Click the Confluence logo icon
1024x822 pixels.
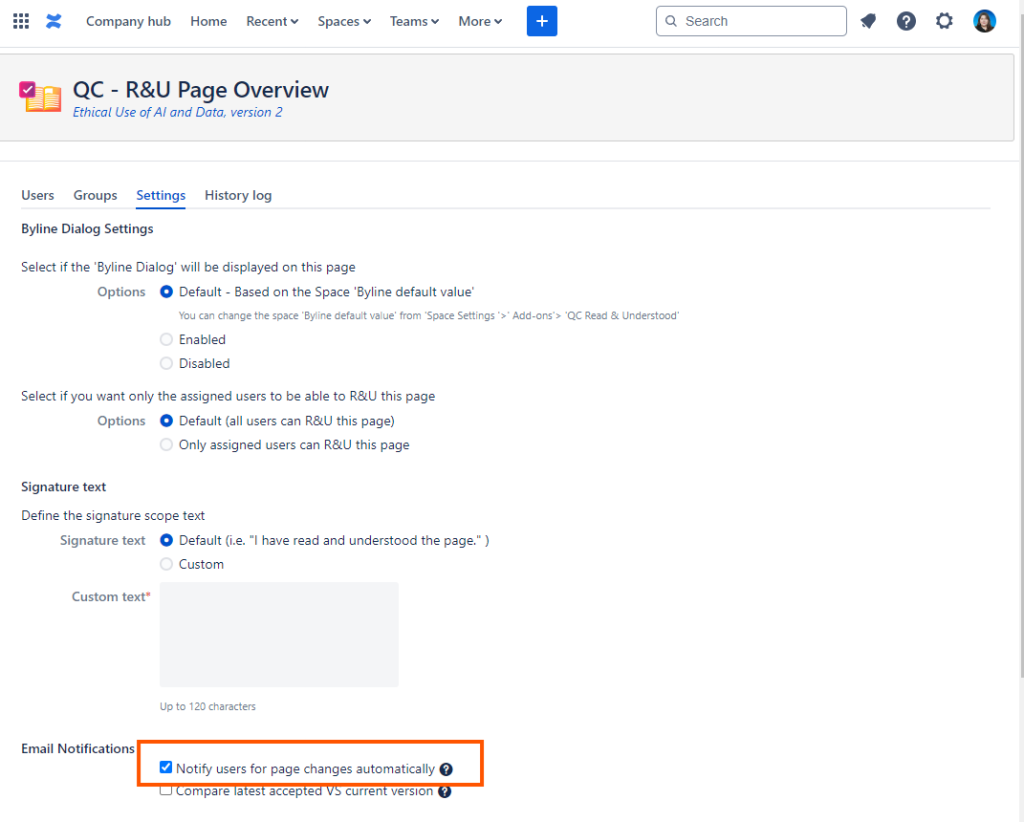(54, 21)
